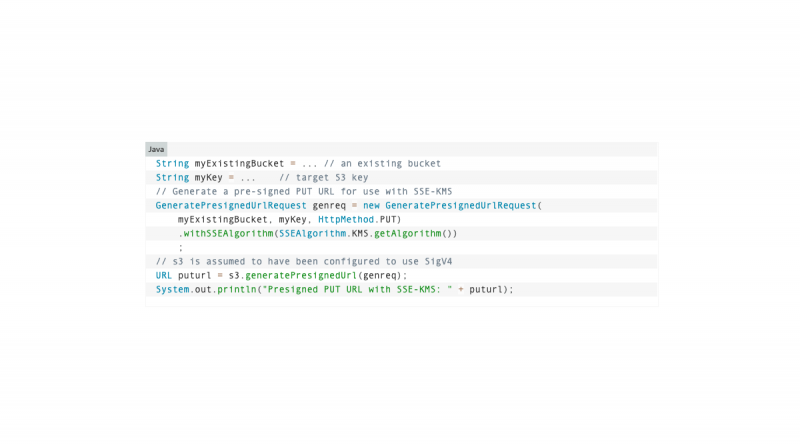Viewport: 800px width, 445px height.
Task: Click the genreq variable in its declaration
Action: [329, 205]
